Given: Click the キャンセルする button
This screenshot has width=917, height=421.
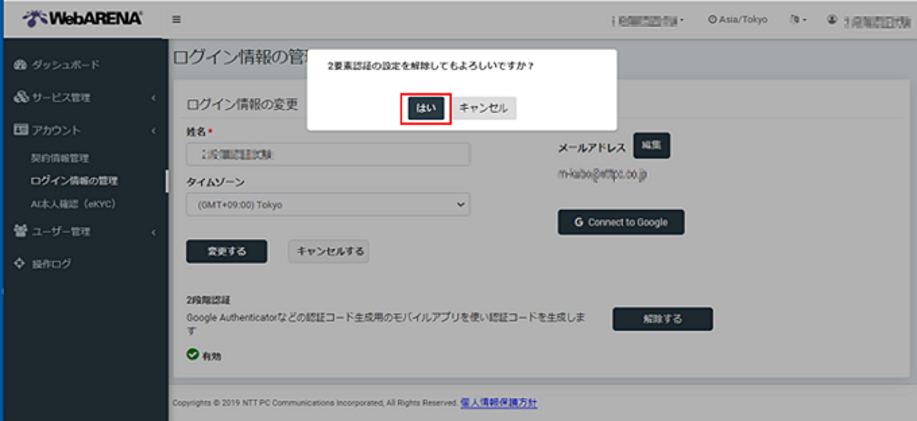Looking at the screenshot, I should 329,251.
